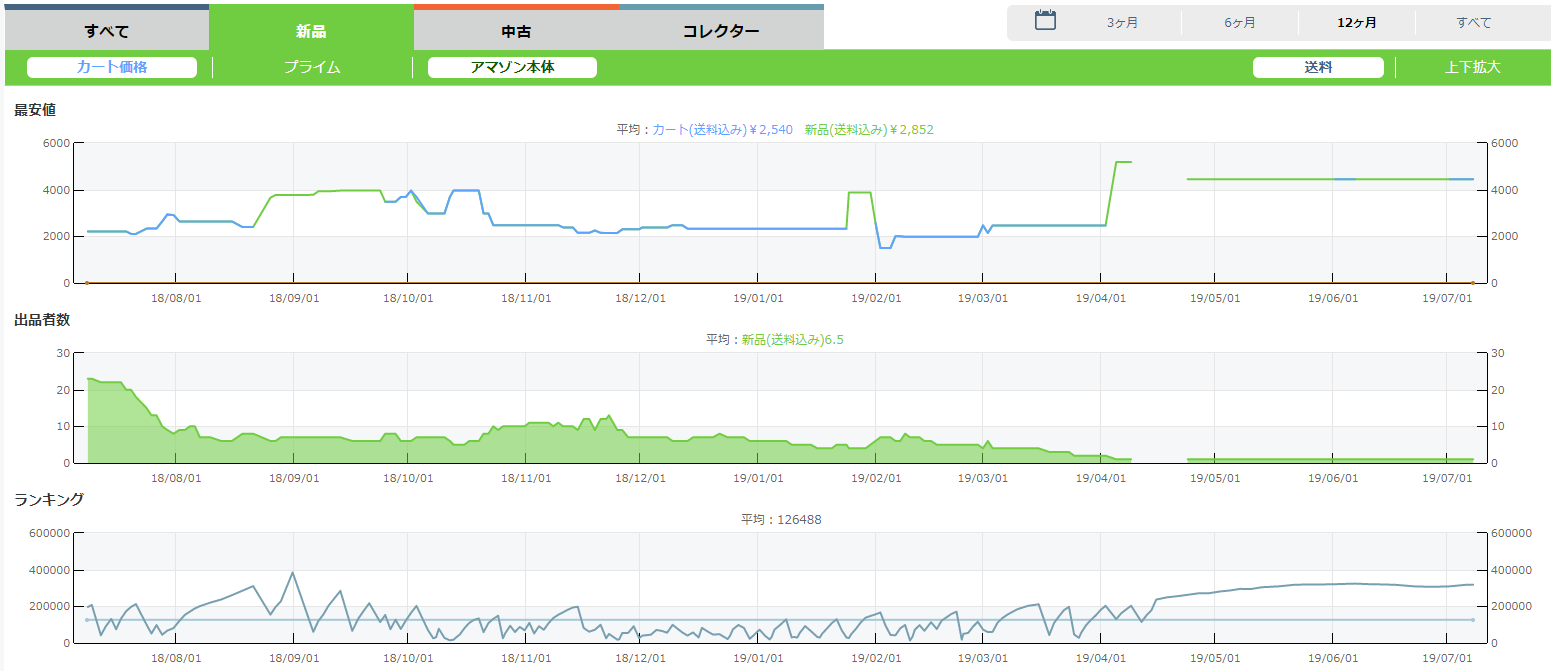Show the すべて period next to 12ヶ月
This screenshot has height=671, width=1551.
(x=1474, y=23)
